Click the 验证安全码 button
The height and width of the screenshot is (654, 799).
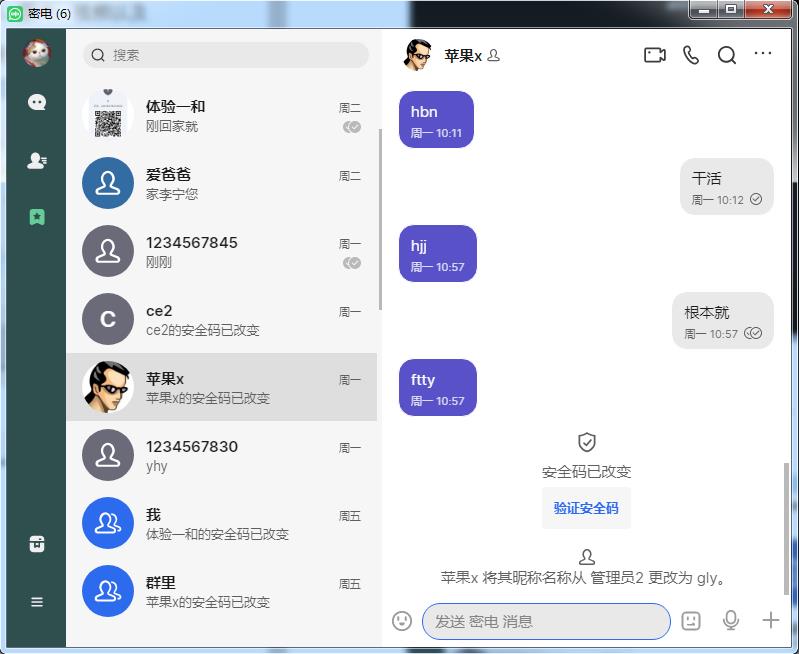(586, 508)
